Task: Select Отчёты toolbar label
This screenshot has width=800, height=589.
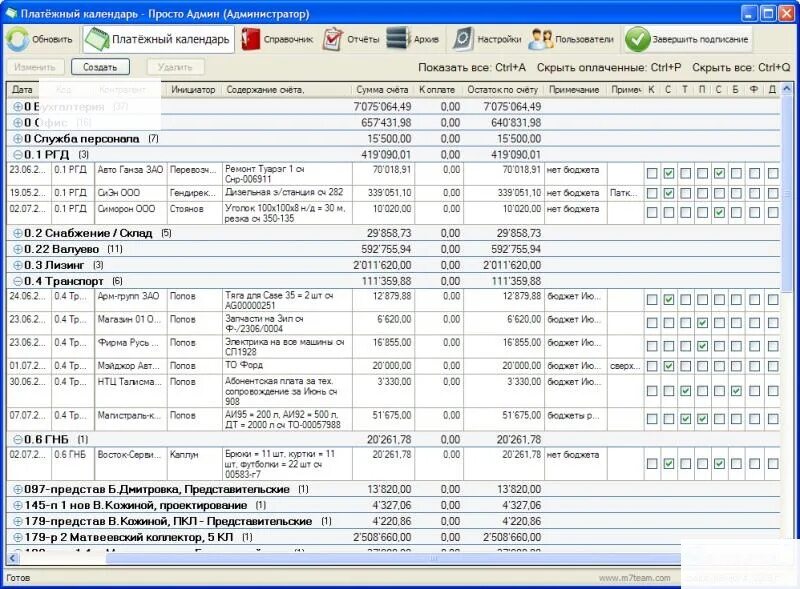Action: [363, 39]
